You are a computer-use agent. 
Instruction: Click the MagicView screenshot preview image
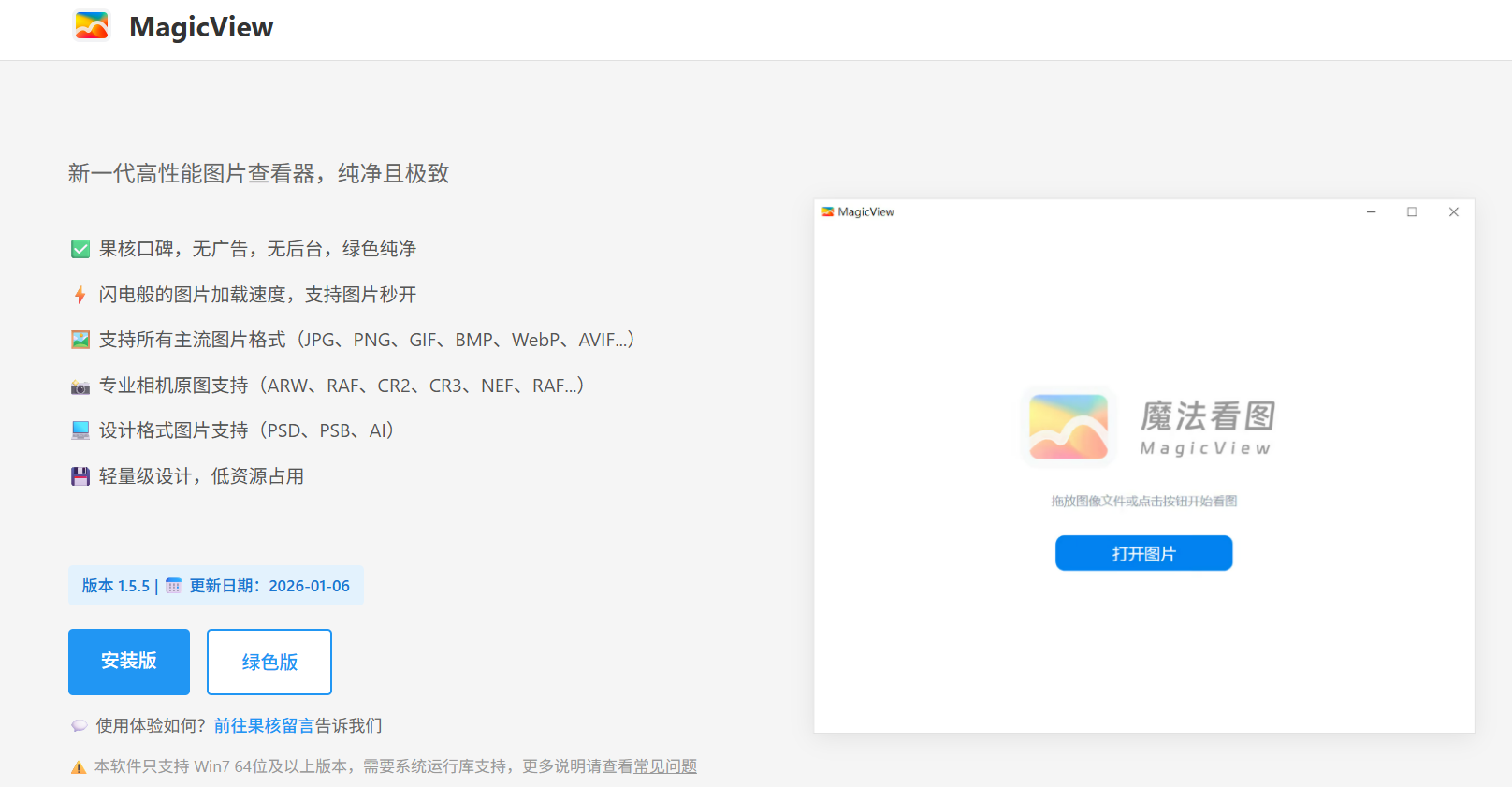coord(1144,466)
